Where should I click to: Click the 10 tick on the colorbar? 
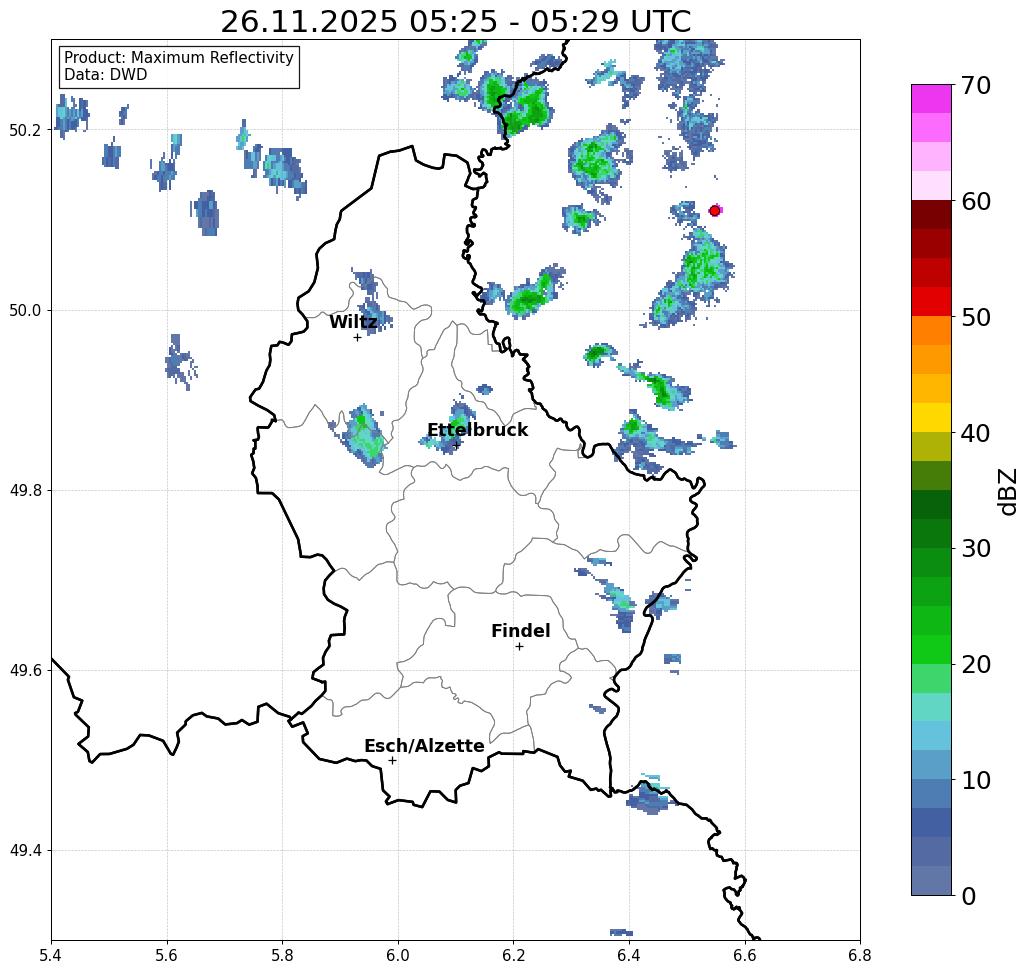point(975,780)
